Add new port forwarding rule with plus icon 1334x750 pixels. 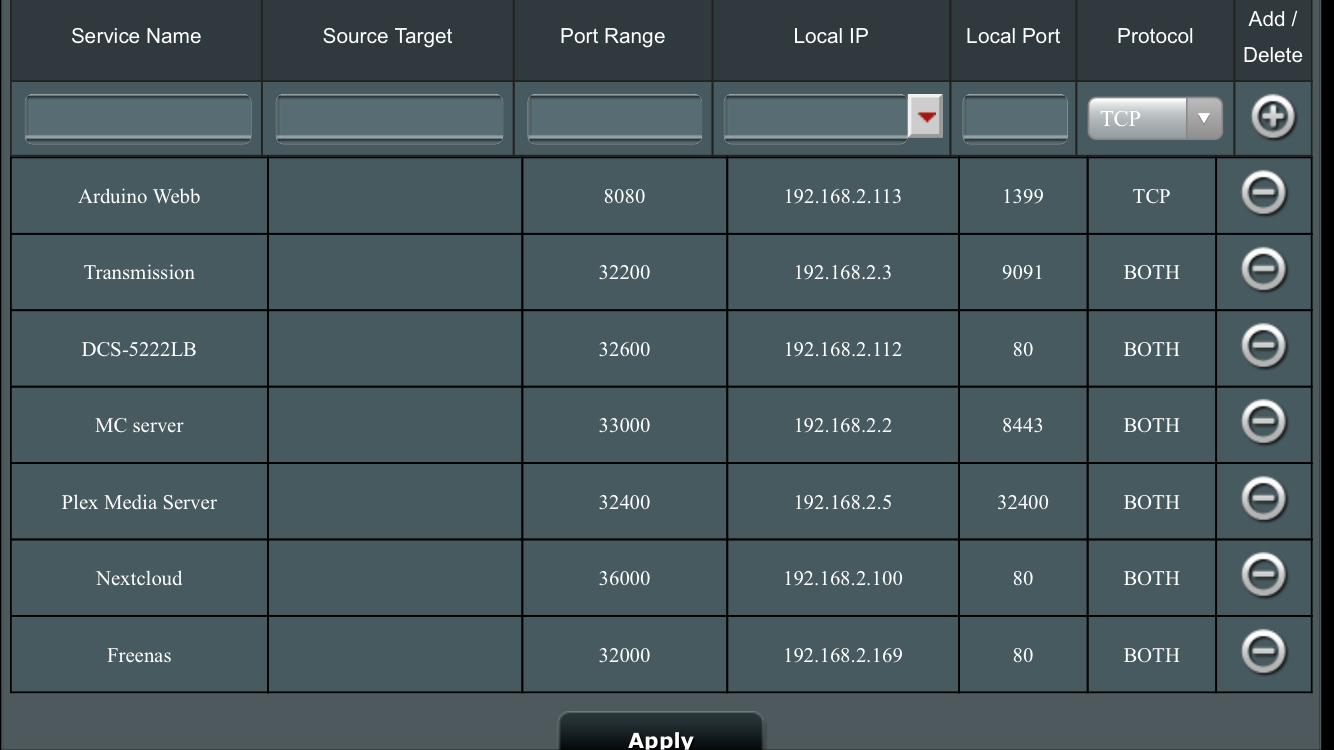pos(1272,118)
